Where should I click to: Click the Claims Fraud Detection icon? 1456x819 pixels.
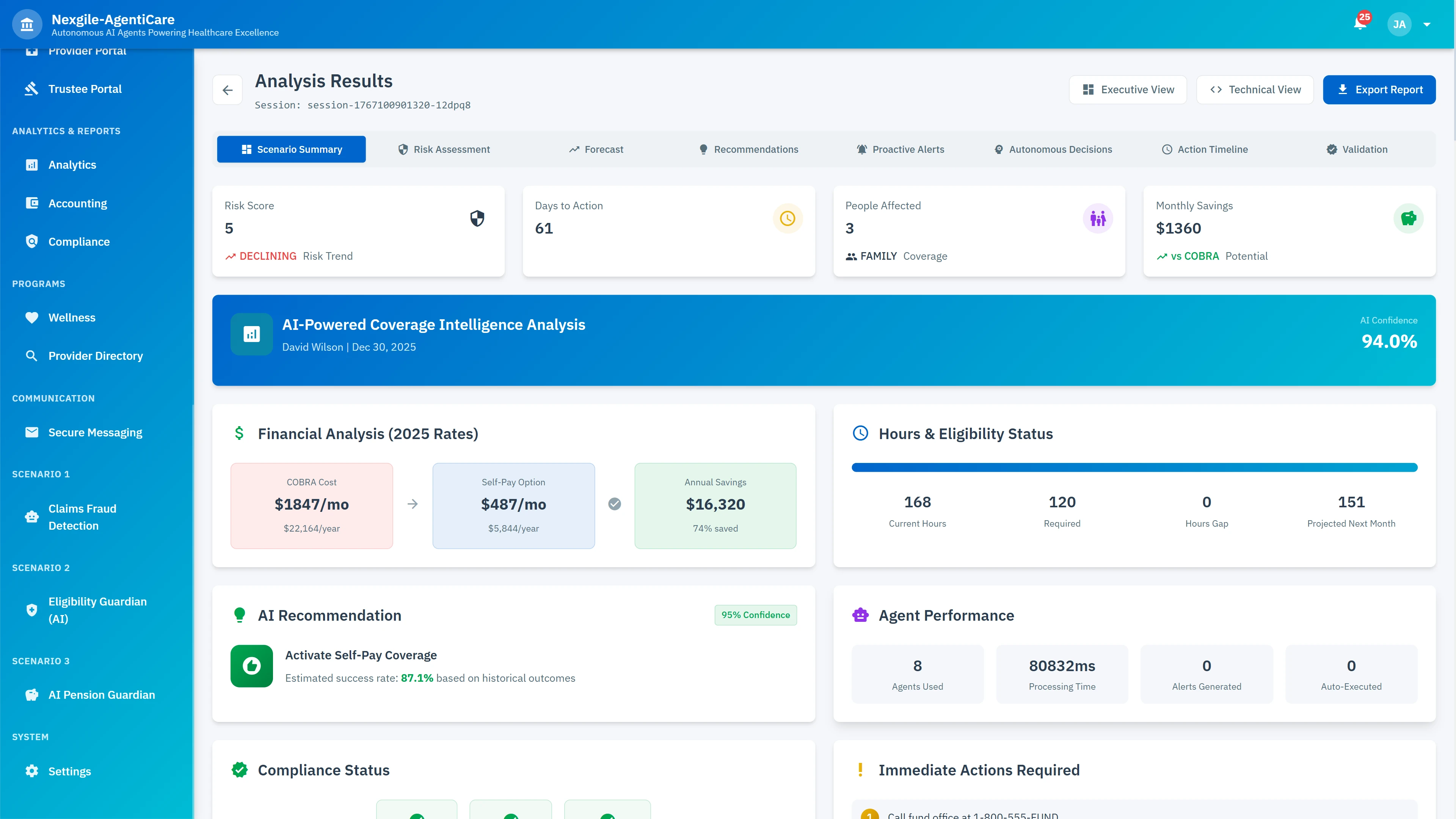pos(32,516)
